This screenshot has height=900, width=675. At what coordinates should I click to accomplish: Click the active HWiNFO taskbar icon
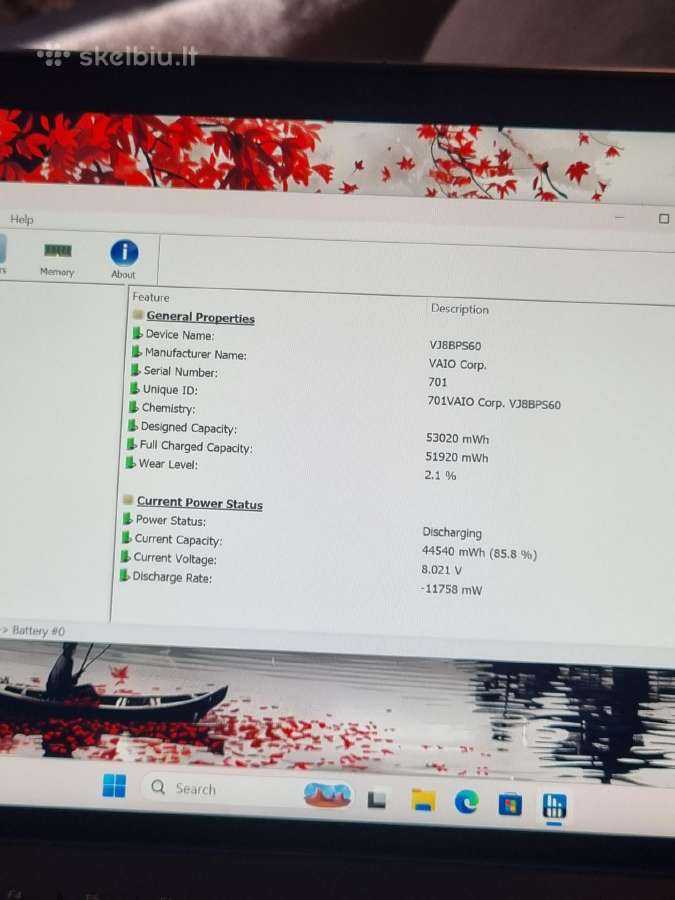554,806
